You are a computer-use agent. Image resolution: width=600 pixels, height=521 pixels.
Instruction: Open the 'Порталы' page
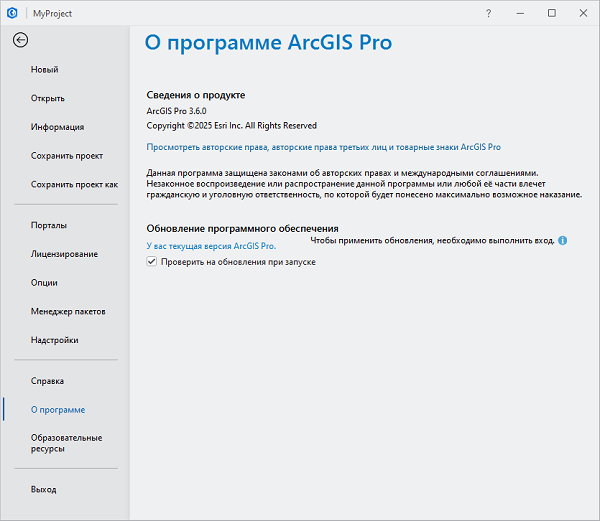[49, 225]
